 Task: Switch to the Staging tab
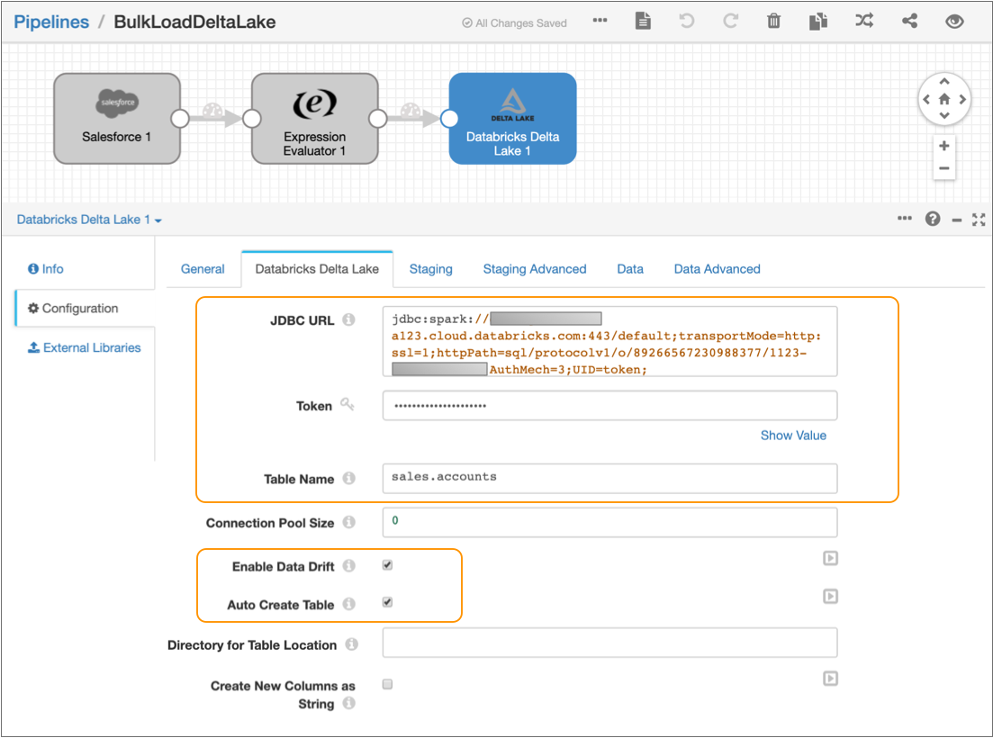(x=431, y=269)
